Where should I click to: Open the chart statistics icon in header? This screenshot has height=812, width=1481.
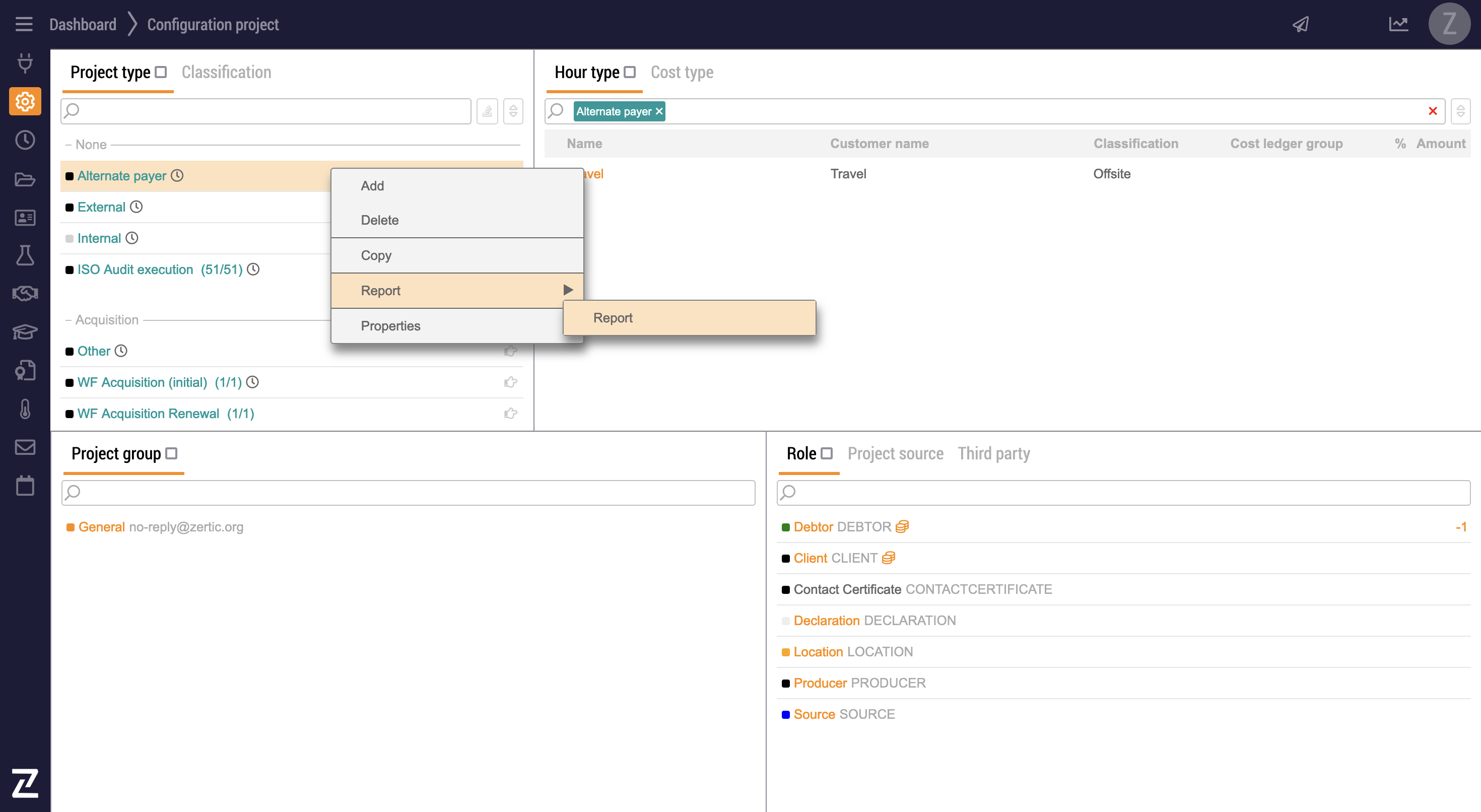coord(1398,24)
